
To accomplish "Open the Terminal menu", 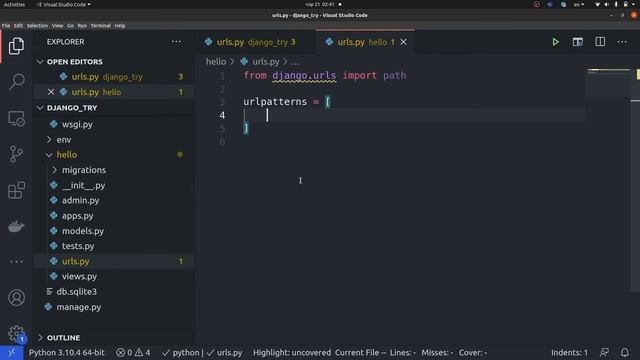I will [100, 26].
